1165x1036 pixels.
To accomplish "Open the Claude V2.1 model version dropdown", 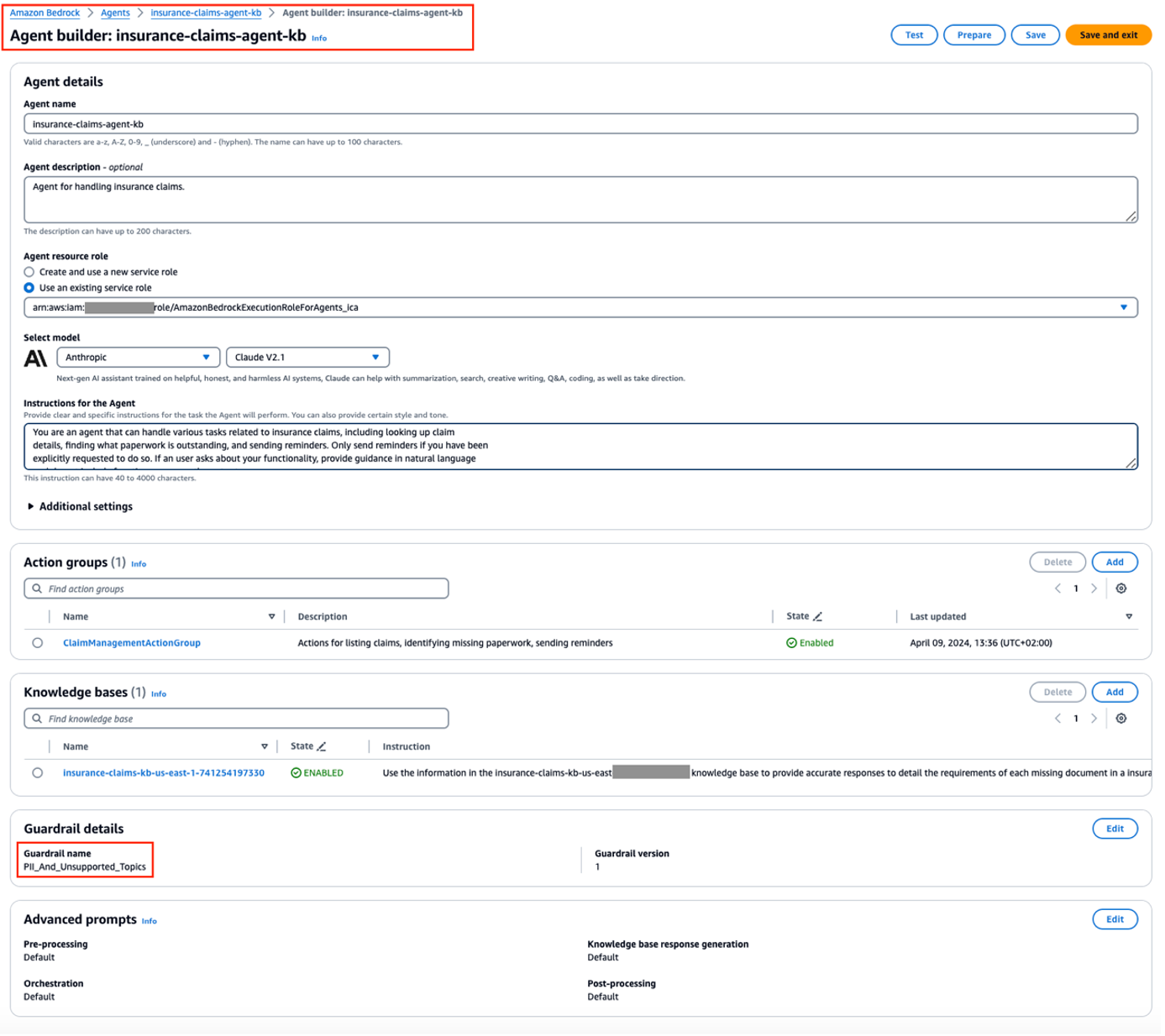I will 307,358.
